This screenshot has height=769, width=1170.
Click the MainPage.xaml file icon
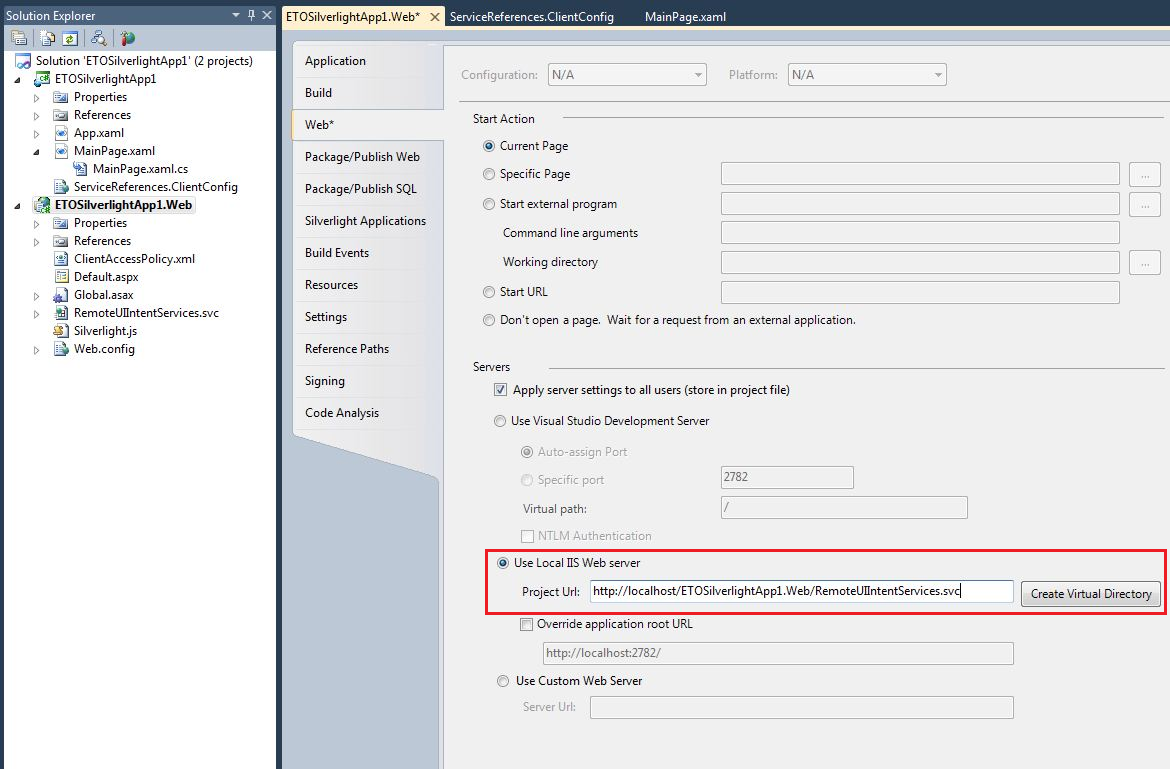(61, 151)
